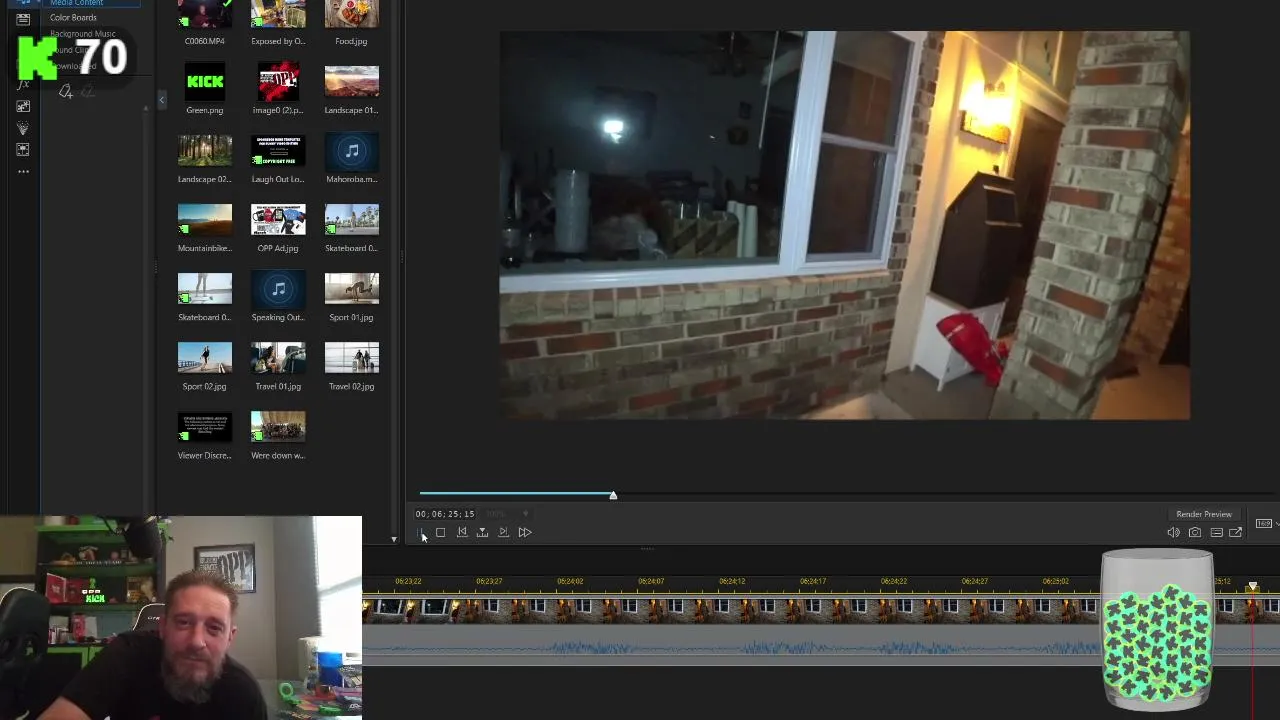Screen dimensions: 1280x720
Task: Open the Particle room icon
Action: point(23,128)
